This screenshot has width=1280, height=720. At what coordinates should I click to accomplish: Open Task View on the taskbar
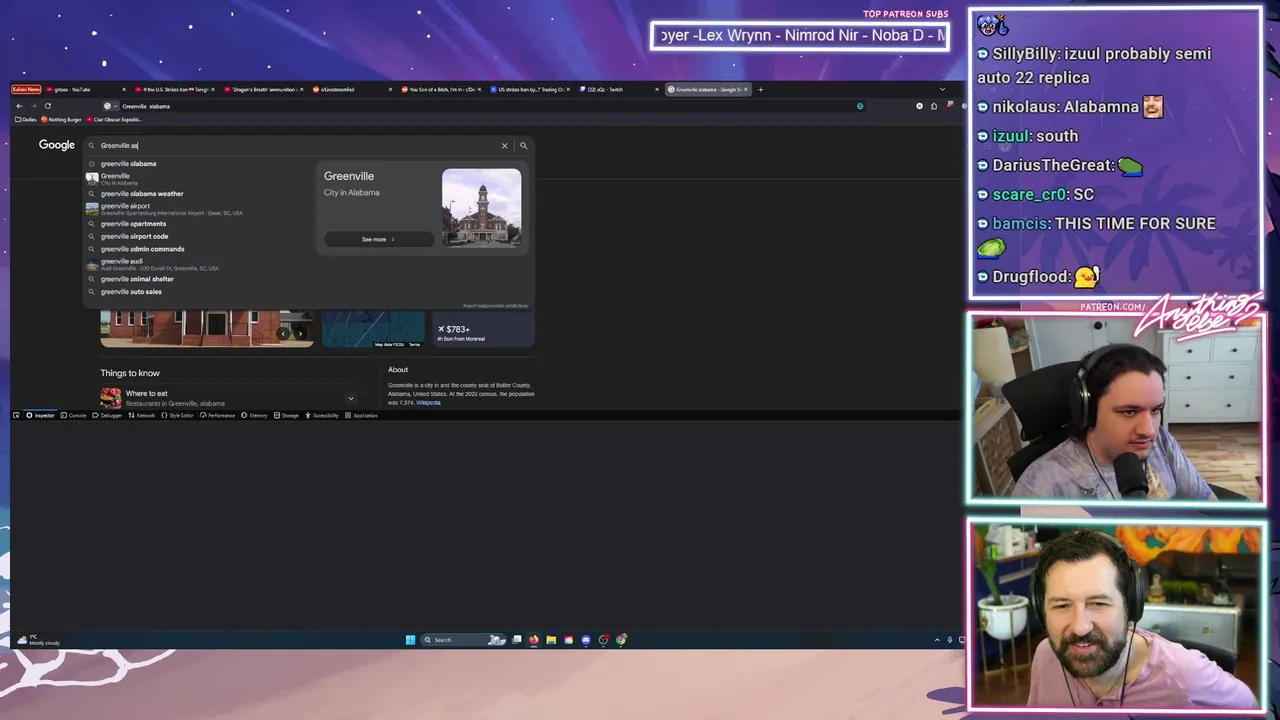[x=517, y=640]
